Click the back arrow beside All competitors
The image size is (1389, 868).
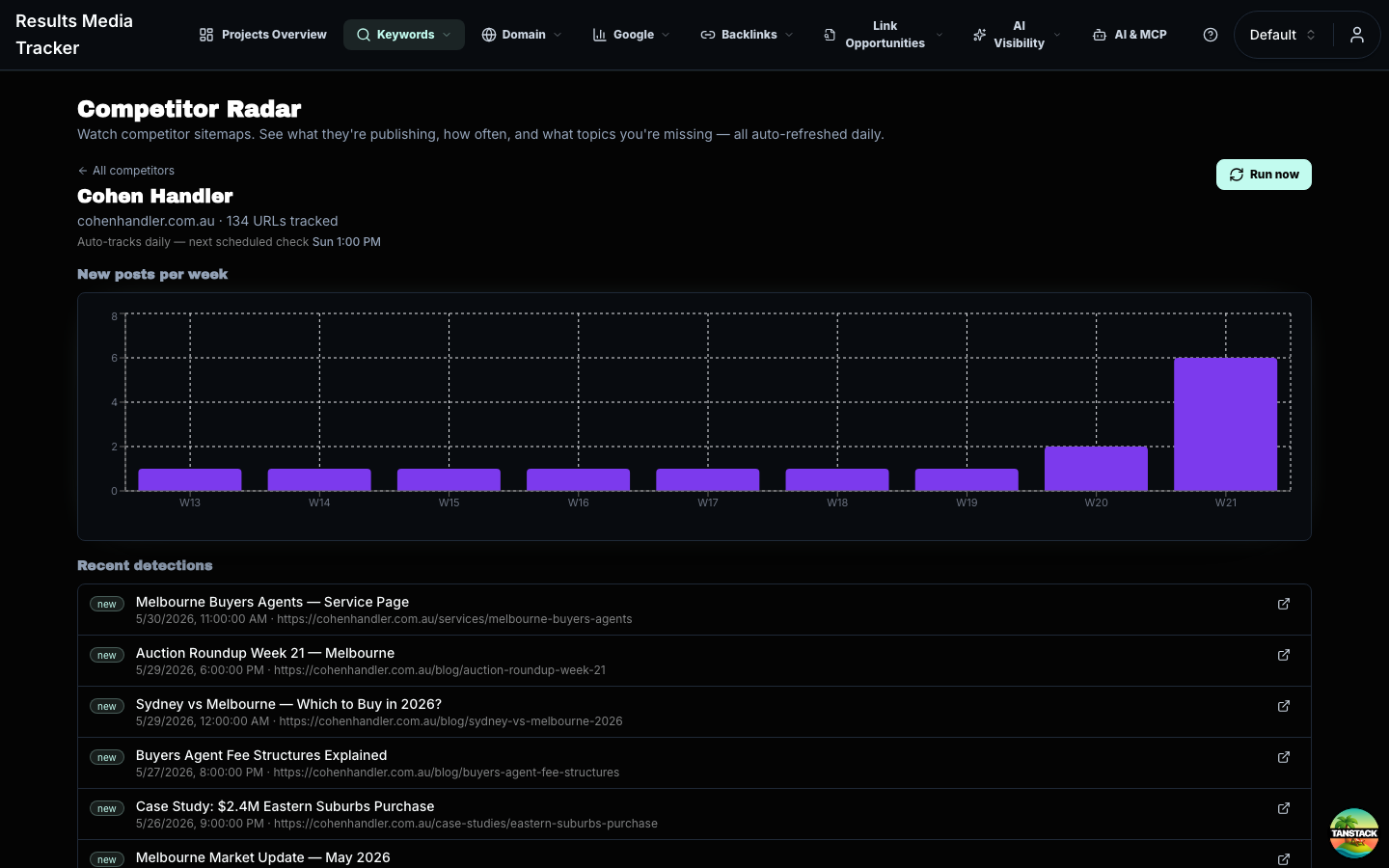(x=83, y=171)
